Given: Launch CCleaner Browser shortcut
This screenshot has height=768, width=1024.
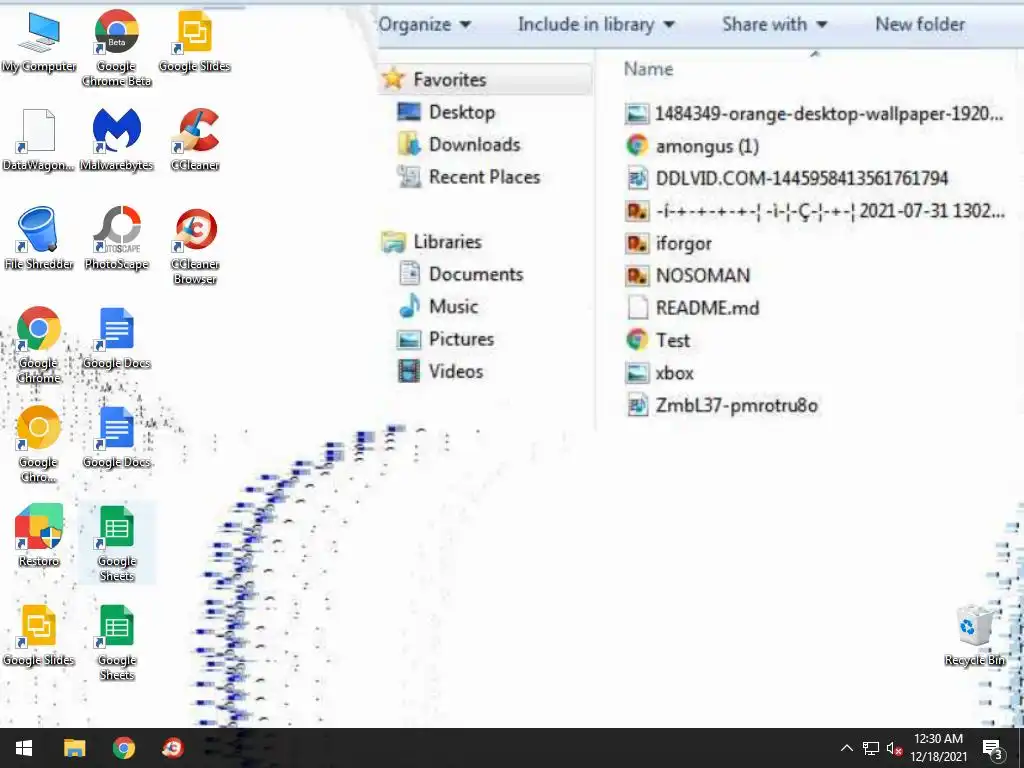Looking at the screenshot, I should pos(195,246).
